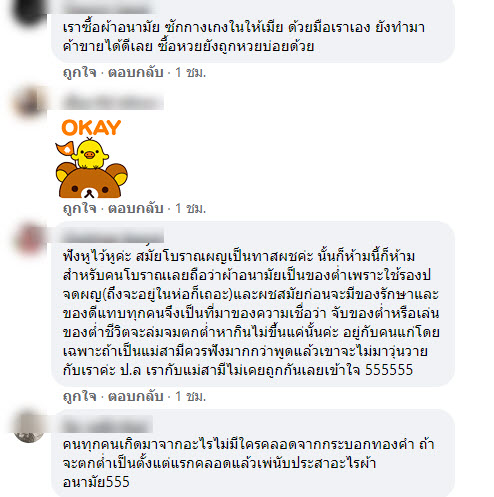Open avatar of commenter writing คนทุกคนเกิดมาจากอะไร
Image resolution: width=494 pixels, height=497 pixels.
(x=29, y=427)
